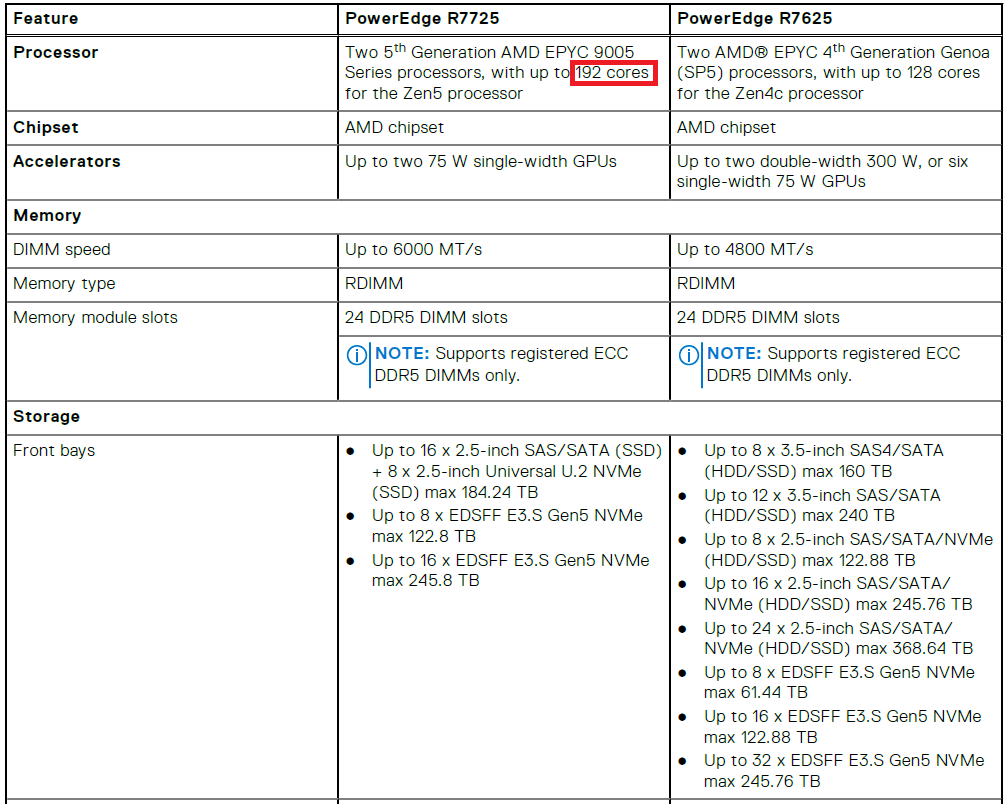Select the 'PowerEdge R7725' column header
The height and width of the screenshot is (804, 1006).
pos(422,18)
